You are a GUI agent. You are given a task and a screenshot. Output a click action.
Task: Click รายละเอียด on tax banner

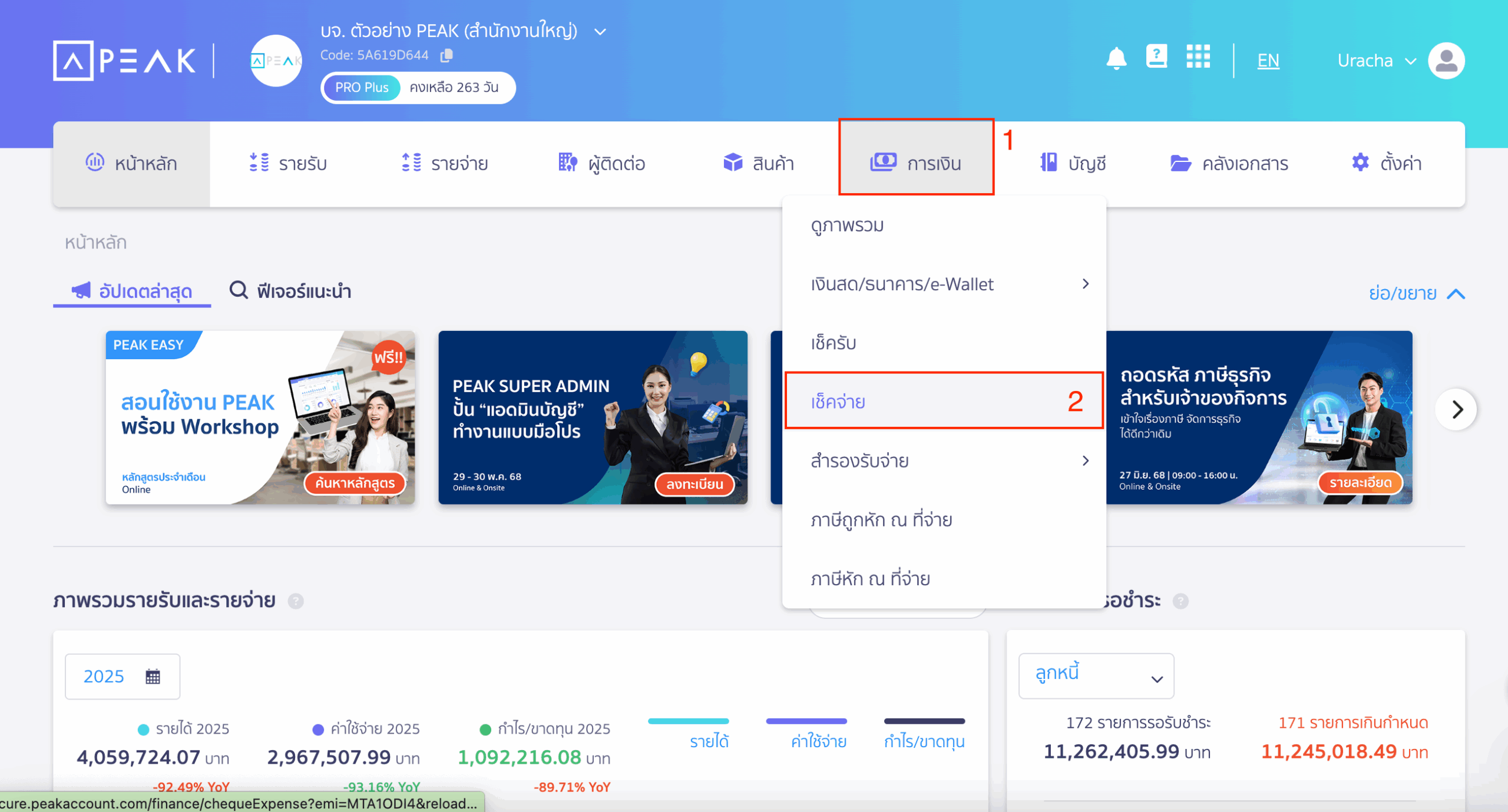click(1360, 483)
